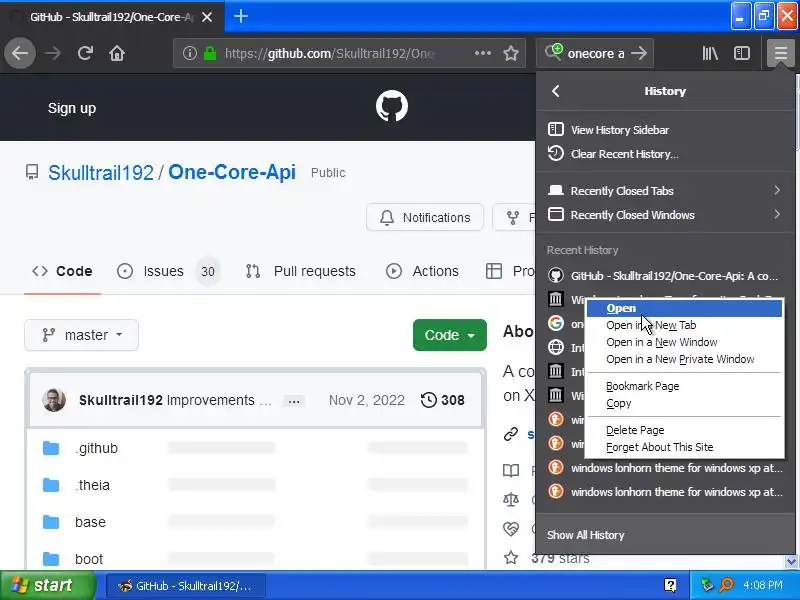Open the .theia folder name
The width and height of the screenshot is (800, 600).
92,485
